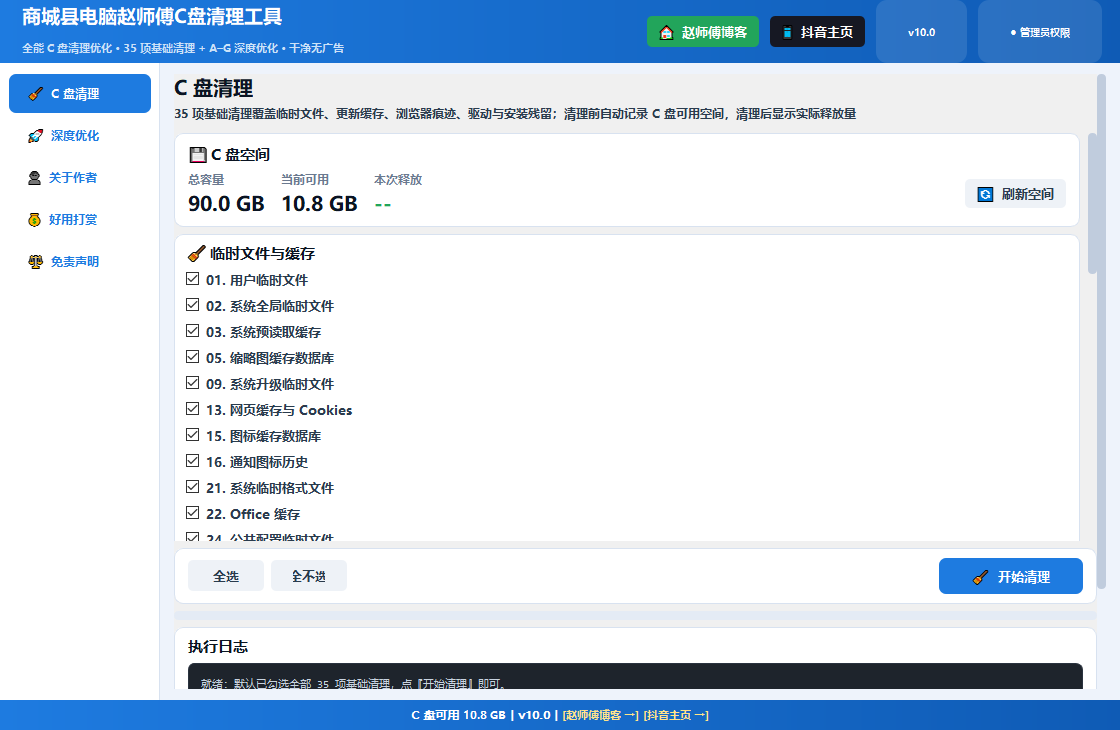Click the house icon on 赵师傅博客 button
The image size is (1120, 730).
(x=666, y=32)
